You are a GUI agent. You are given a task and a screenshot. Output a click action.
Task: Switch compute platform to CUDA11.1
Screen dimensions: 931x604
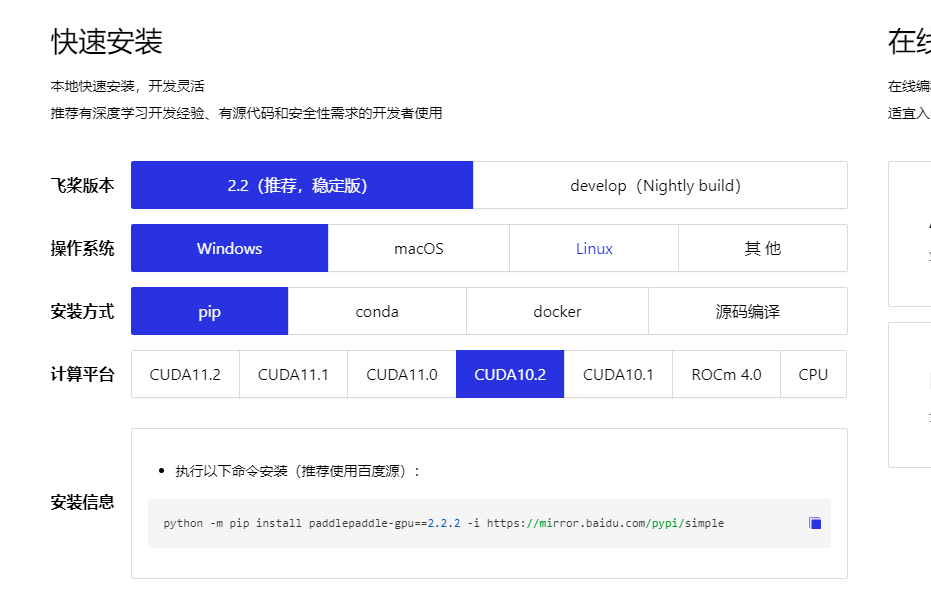point(292,374)
